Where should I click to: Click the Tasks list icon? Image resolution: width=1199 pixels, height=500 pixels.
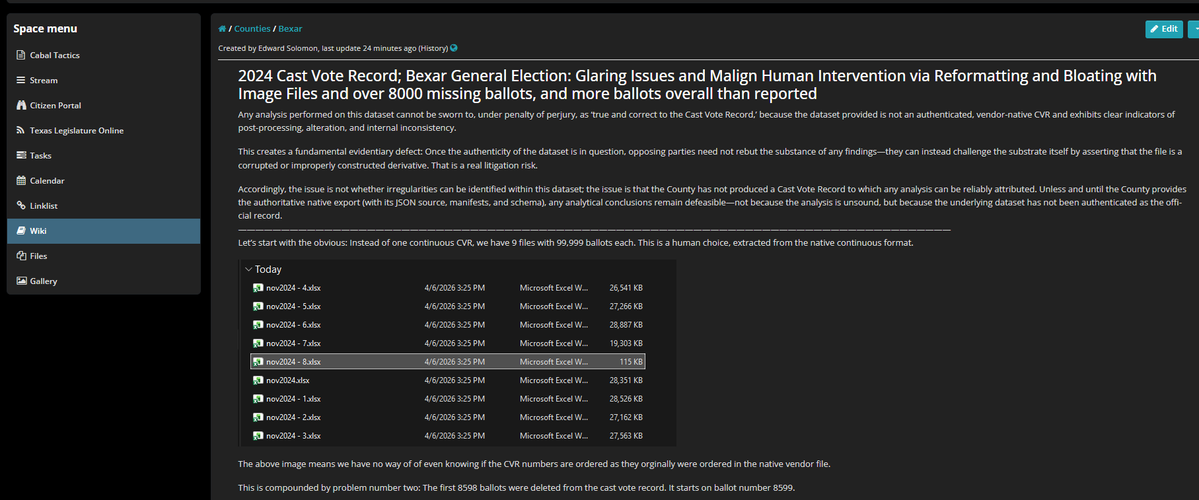[x=21, y=155]
